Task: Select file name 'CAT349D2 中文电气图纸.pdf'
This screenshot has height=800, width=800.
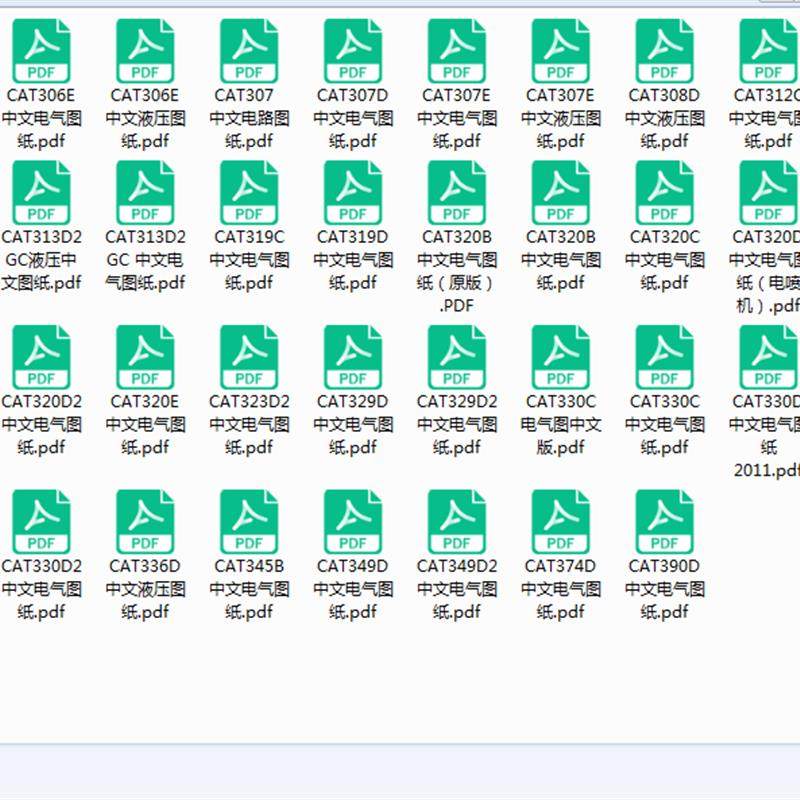Action: (x=457, y=589)
